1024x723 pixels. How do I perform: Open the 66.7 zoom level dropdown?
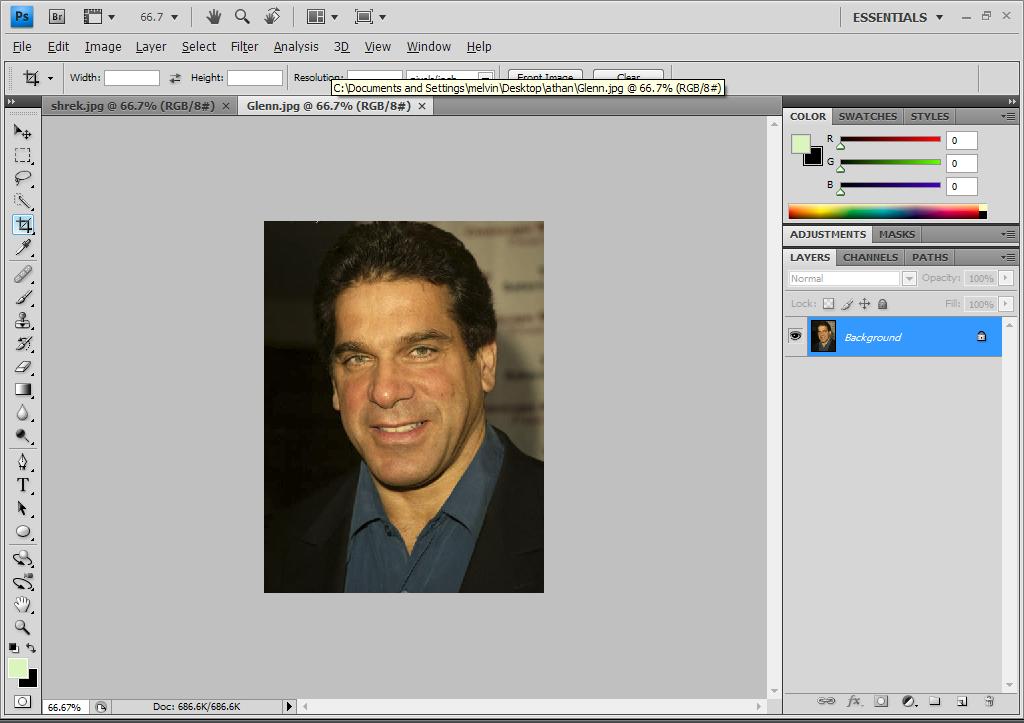click(174, 18)
